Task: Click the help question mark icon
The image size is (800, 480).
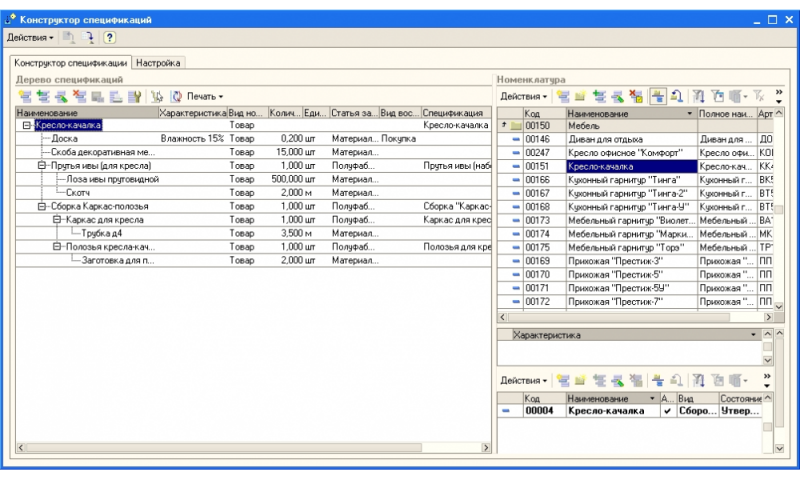Action: (x=109, y=37)
